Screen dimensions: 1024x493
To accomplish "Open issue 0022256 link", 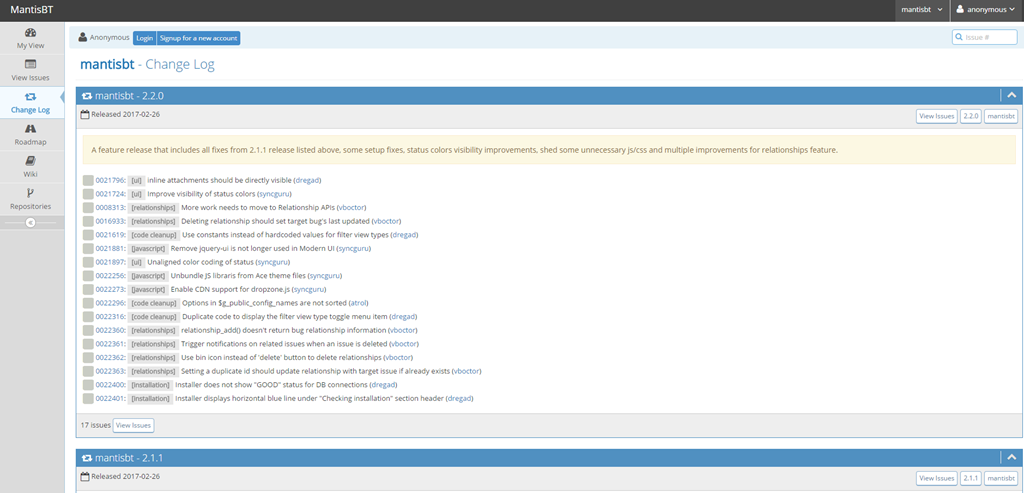I will tap(110, 276).
